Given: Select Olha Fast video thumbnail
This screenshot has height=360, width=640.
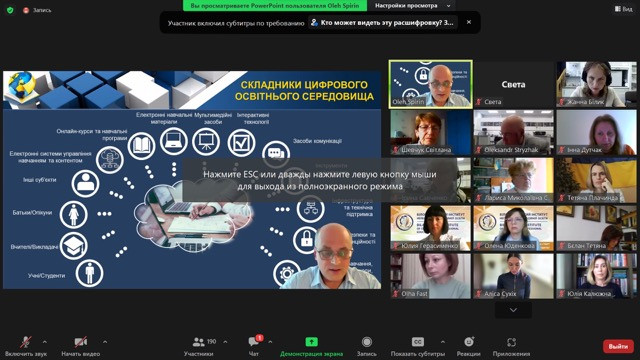Looking at the screenshot, I should click(x=431, y=276).
